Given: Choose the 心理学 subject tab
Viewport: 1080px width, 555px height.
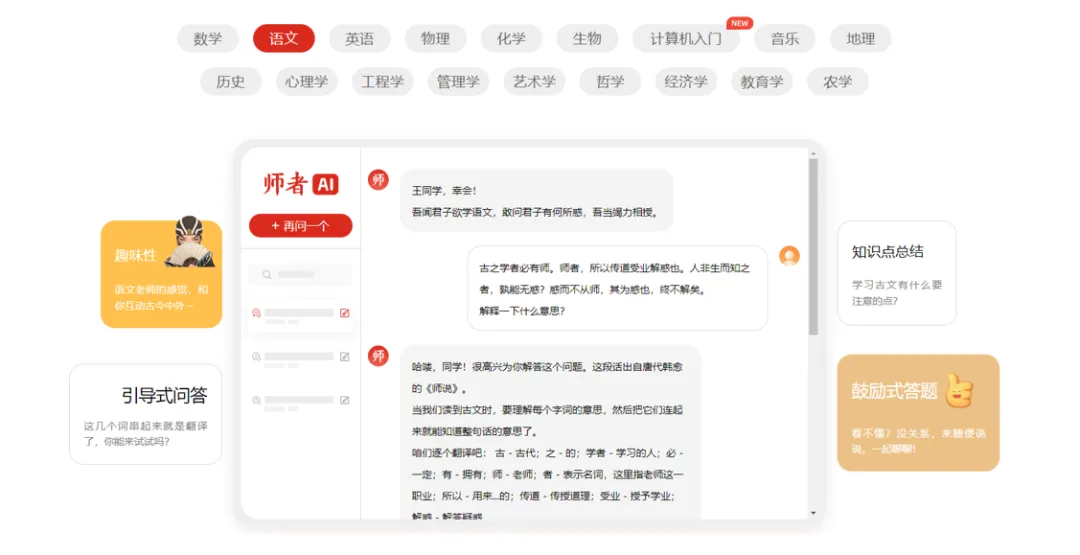Looking at the screenshot, I should [306, 82].
